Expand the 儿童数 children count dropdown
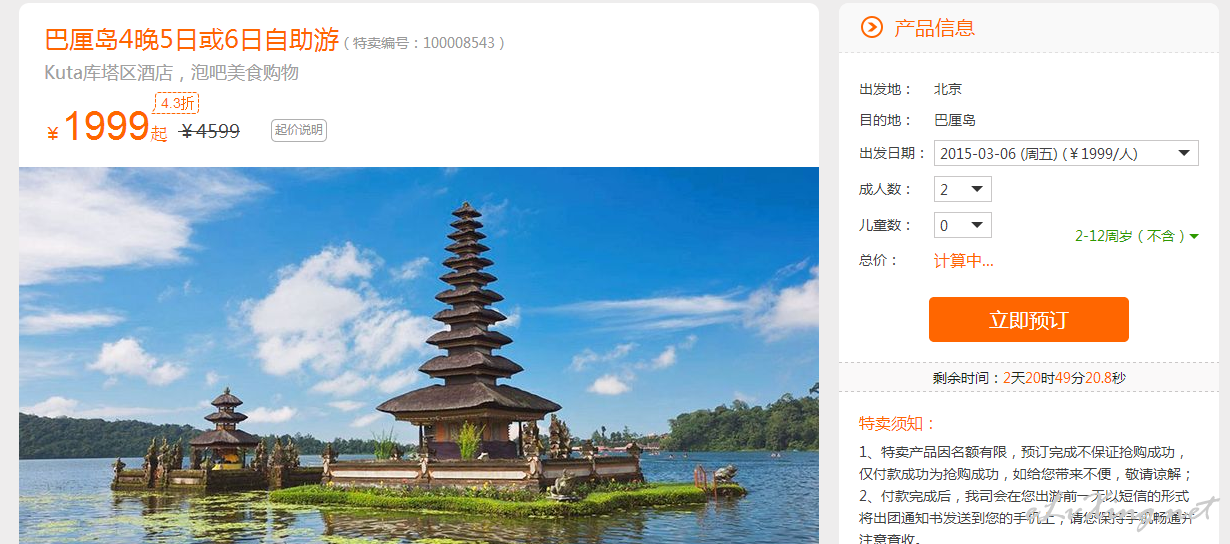The width and height of the screenshot is (1230, 544). (963, 225)
